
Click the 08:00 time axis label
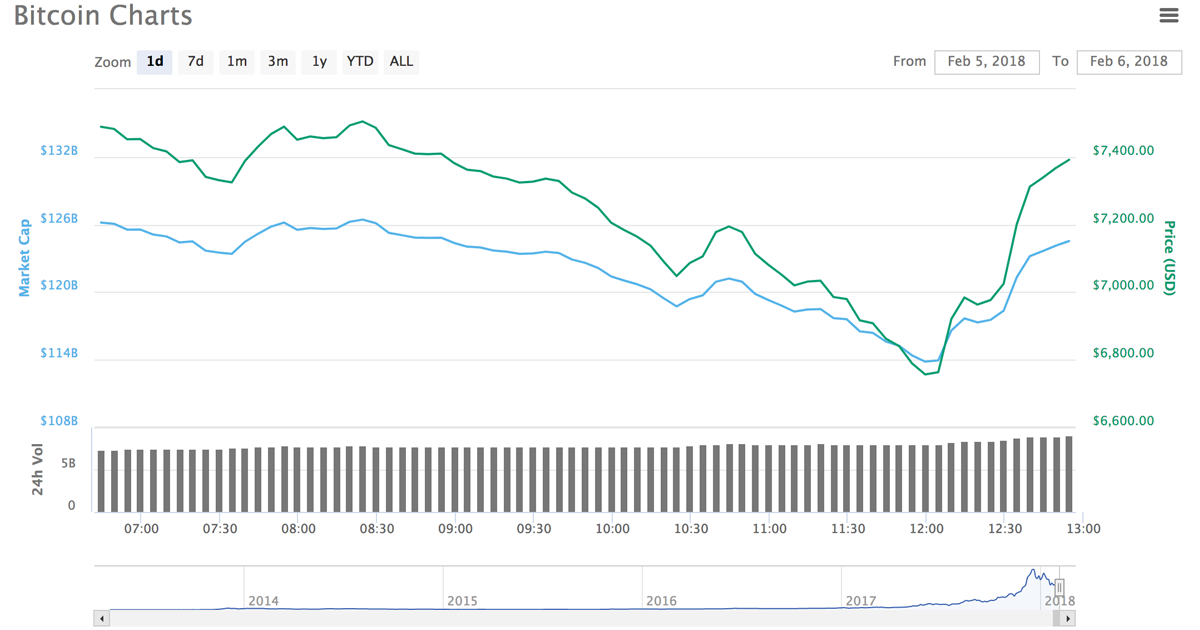coord(298,529)
